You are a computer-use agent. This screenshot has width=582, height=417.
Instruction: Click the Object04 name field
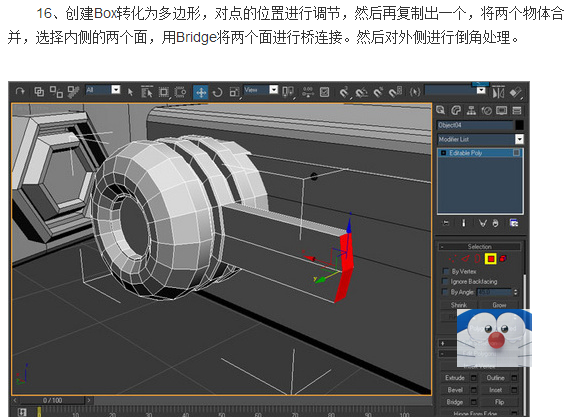[475, 125]
